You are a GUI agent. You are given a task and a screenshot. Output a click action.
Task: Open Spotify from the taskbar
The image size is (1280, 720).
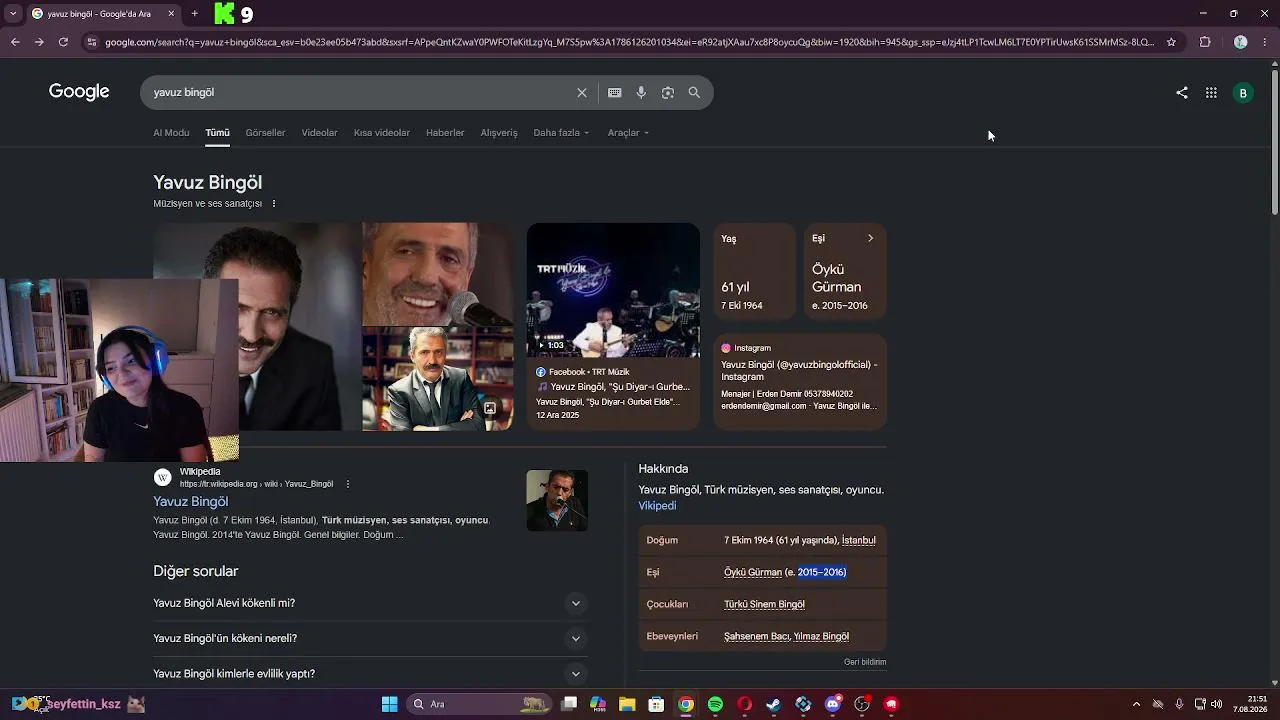click(715, 704)
